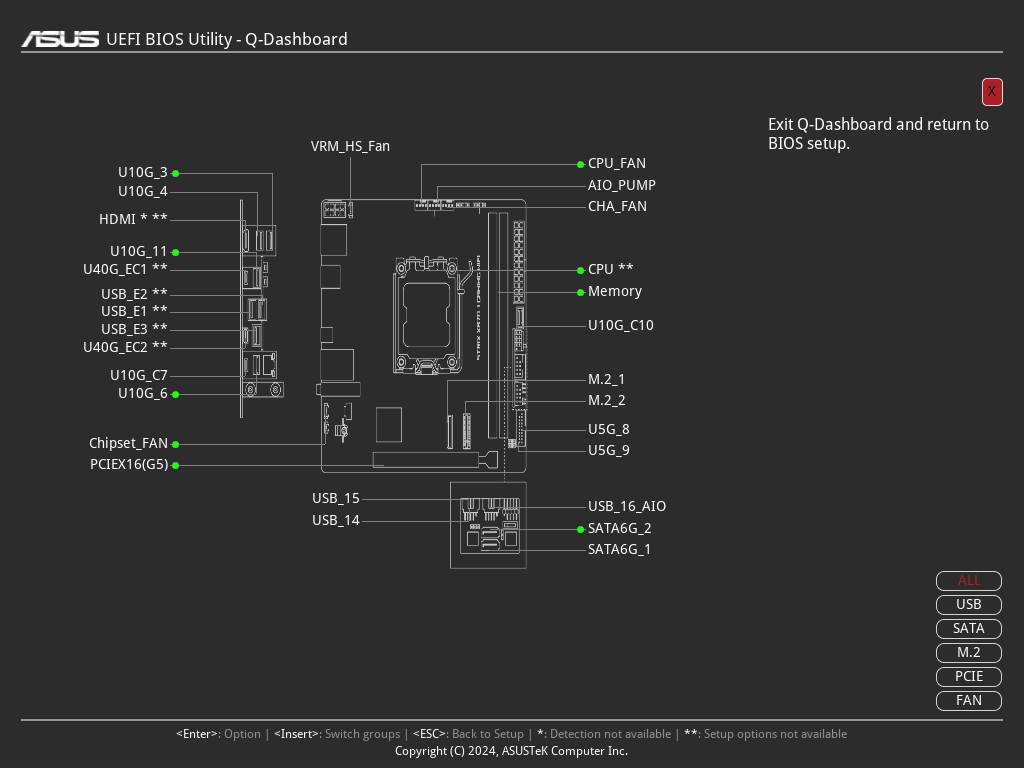Select the CPU_FAN header label
1024x768 pixels.
pos(616,163)
